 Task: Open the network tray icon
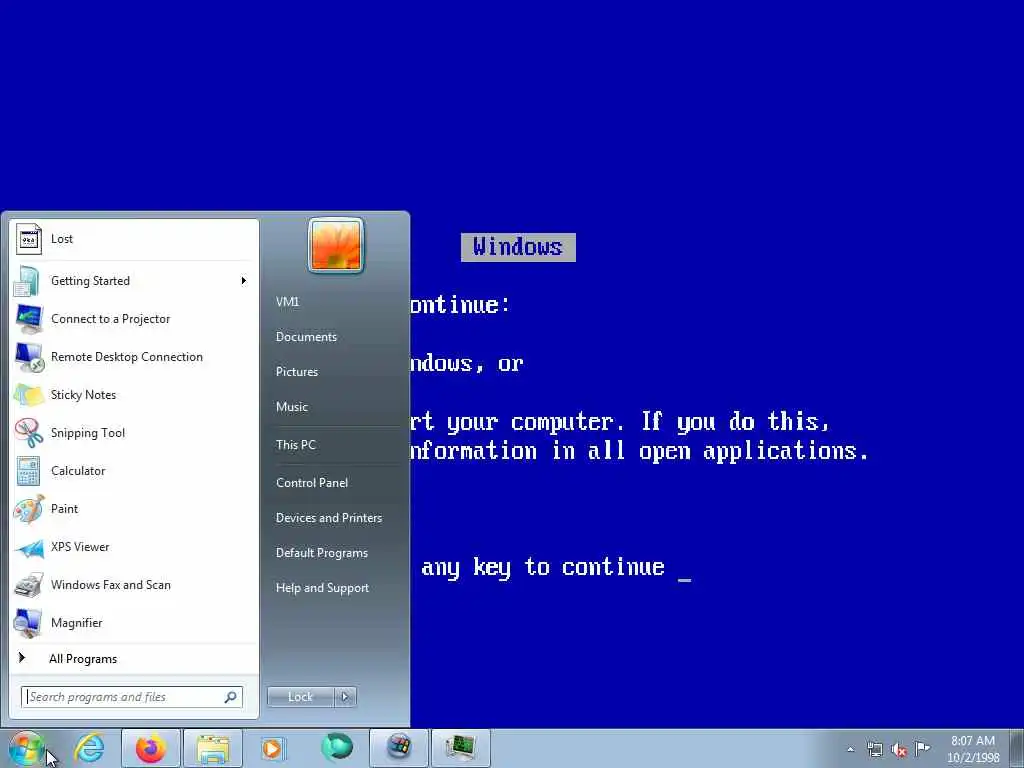(874, 750)
